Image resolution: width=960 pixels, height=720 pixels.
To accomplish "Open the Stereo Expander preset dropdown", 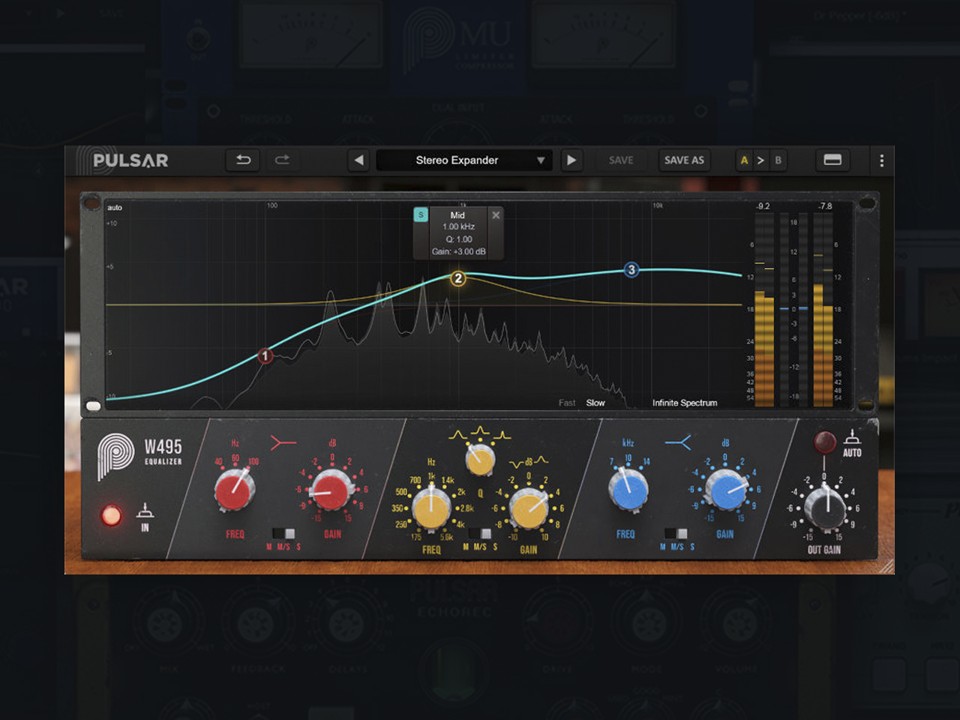I will 460,160.
